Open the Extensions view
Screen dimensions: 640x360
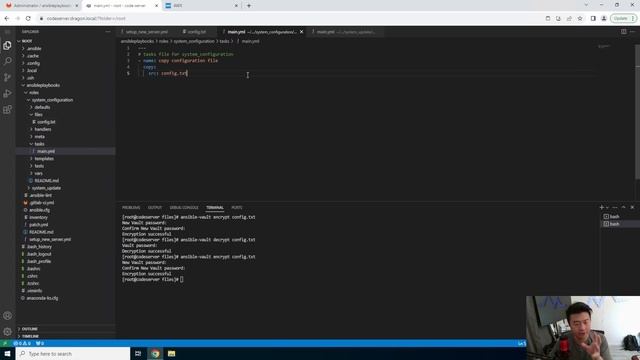pos(7,109)
